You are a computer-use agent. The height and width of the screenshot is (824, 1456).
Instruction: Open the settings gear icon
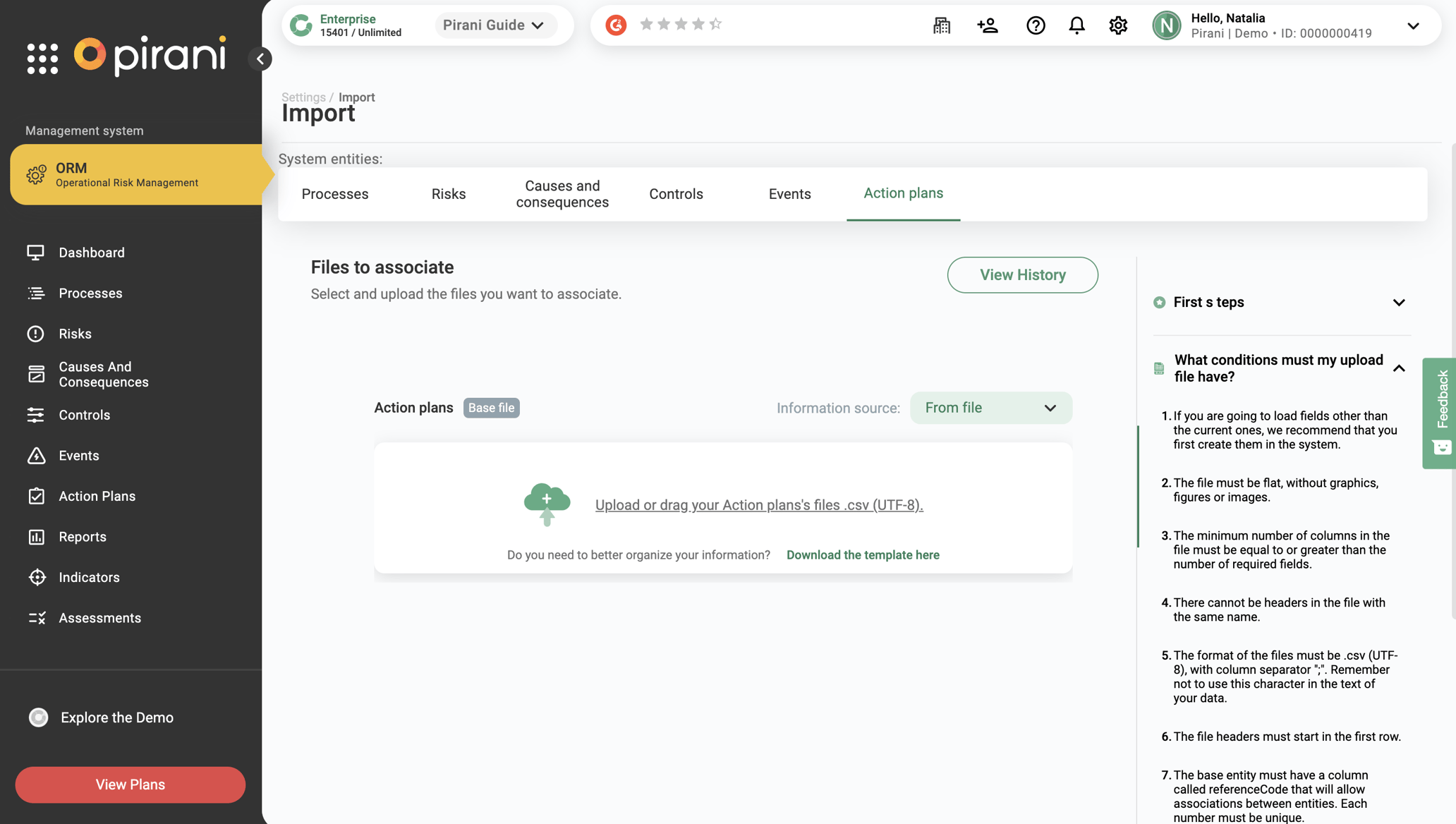[1118, 25]
